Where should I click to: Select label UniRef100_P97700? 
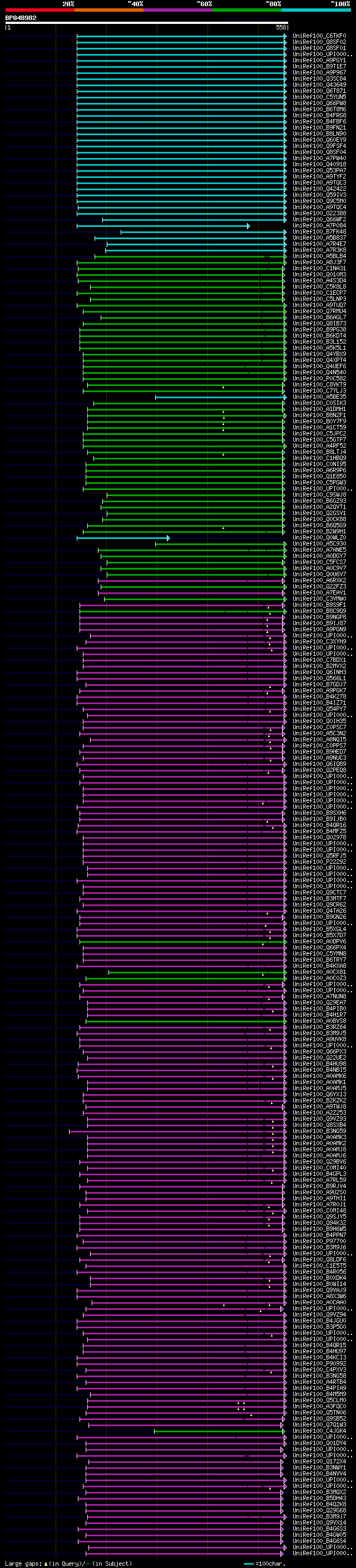pyautogui.click(x=319, y=1241)
